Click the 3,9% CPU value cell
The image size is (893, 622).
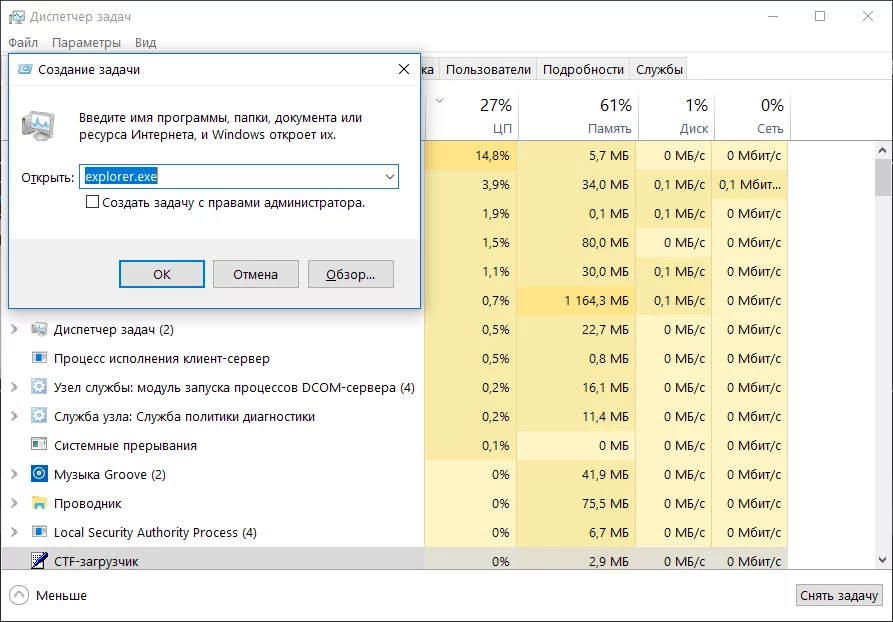coord(471,185)
